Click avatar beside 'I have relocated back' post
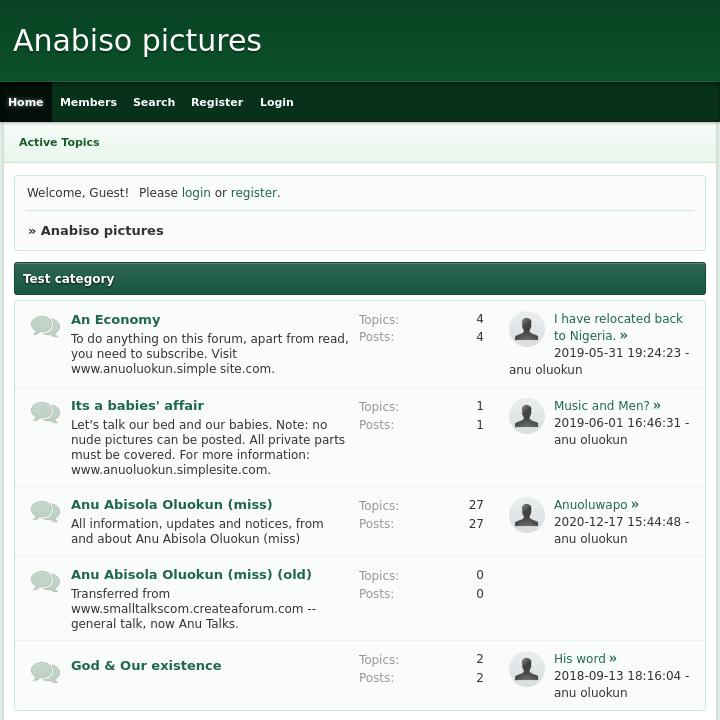Image resolution: width=720 pixels, height=720 pixels. [x=527, y=329]
